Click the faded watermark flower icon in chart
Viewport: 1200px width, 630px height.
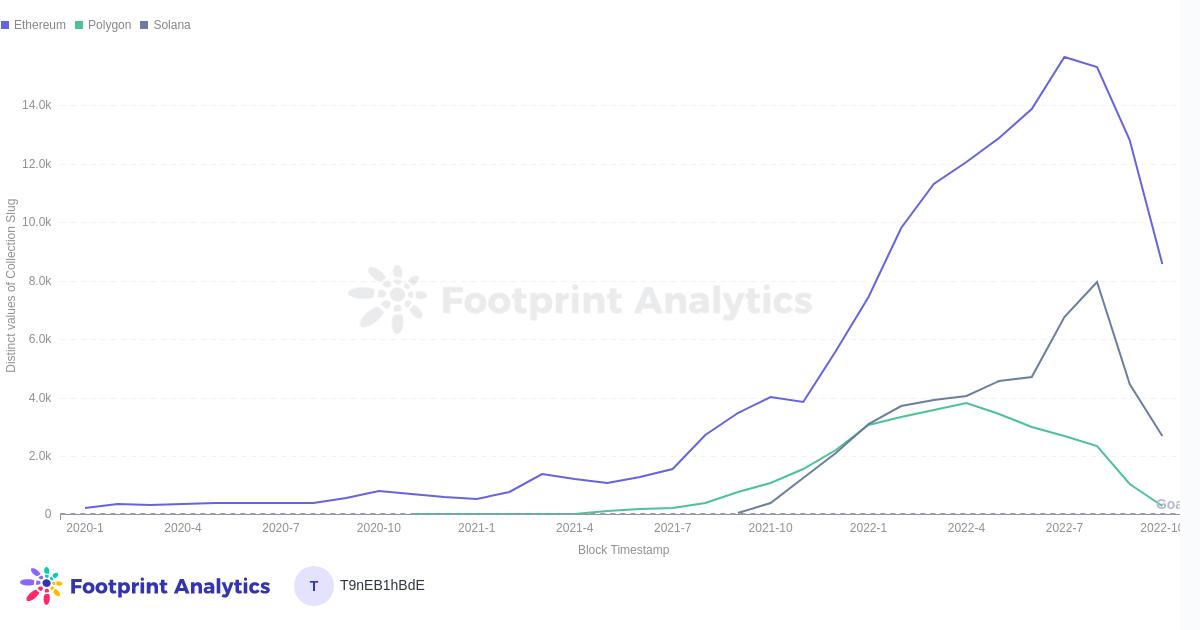(388, 299)
